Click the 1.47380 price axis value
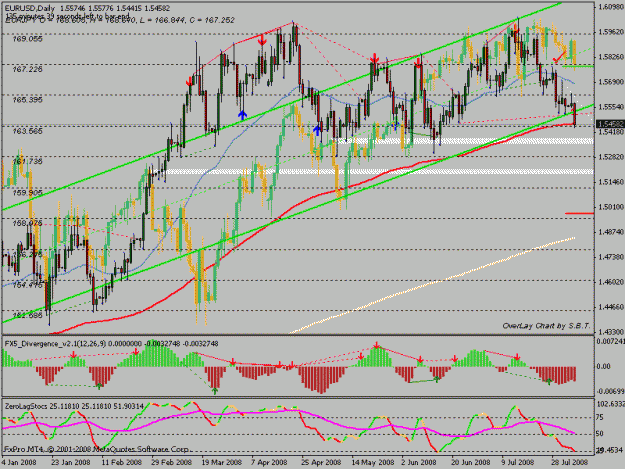The height and width of the screenshot is (469, 625). pos(610,257)
